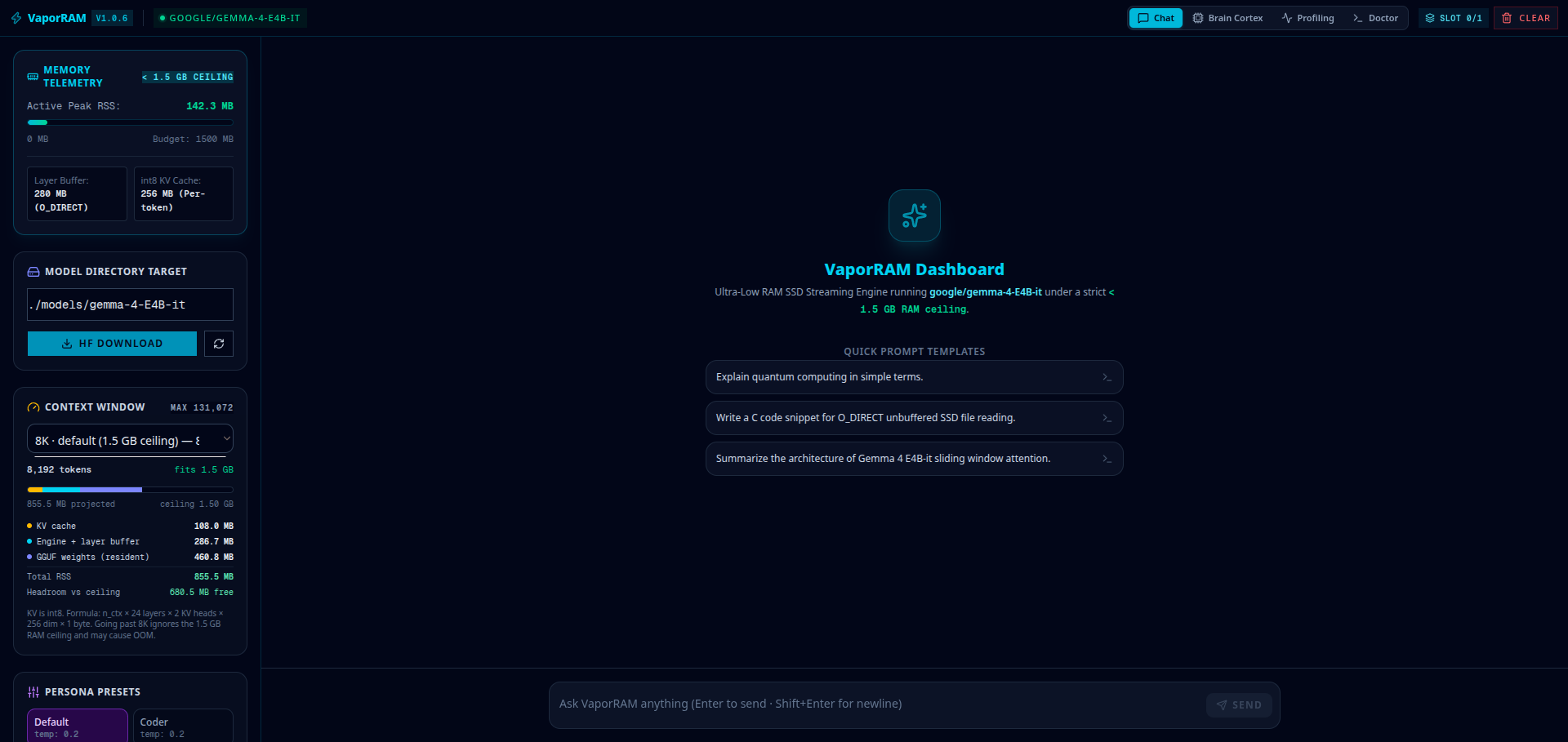This screenshot has width=1568, height=742.
Task: Click the SLOT 0/1 indicator
Action: tap(1453, 18)
